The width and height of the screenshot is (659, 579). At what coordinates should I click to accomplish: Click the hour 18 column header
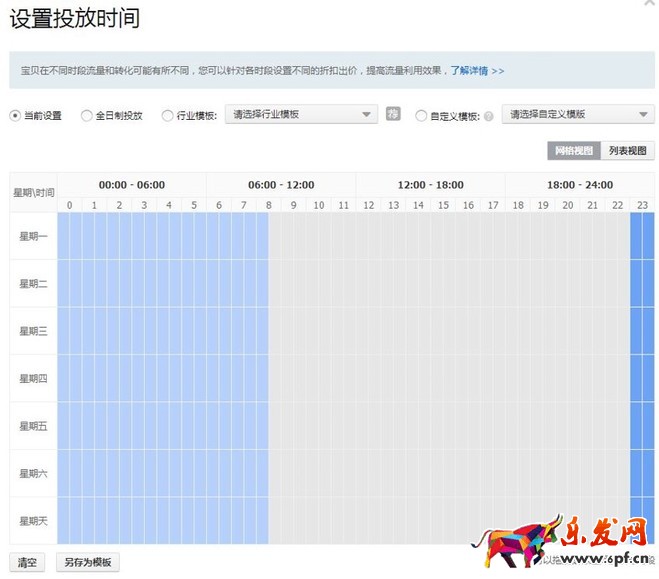click(517, 205)
